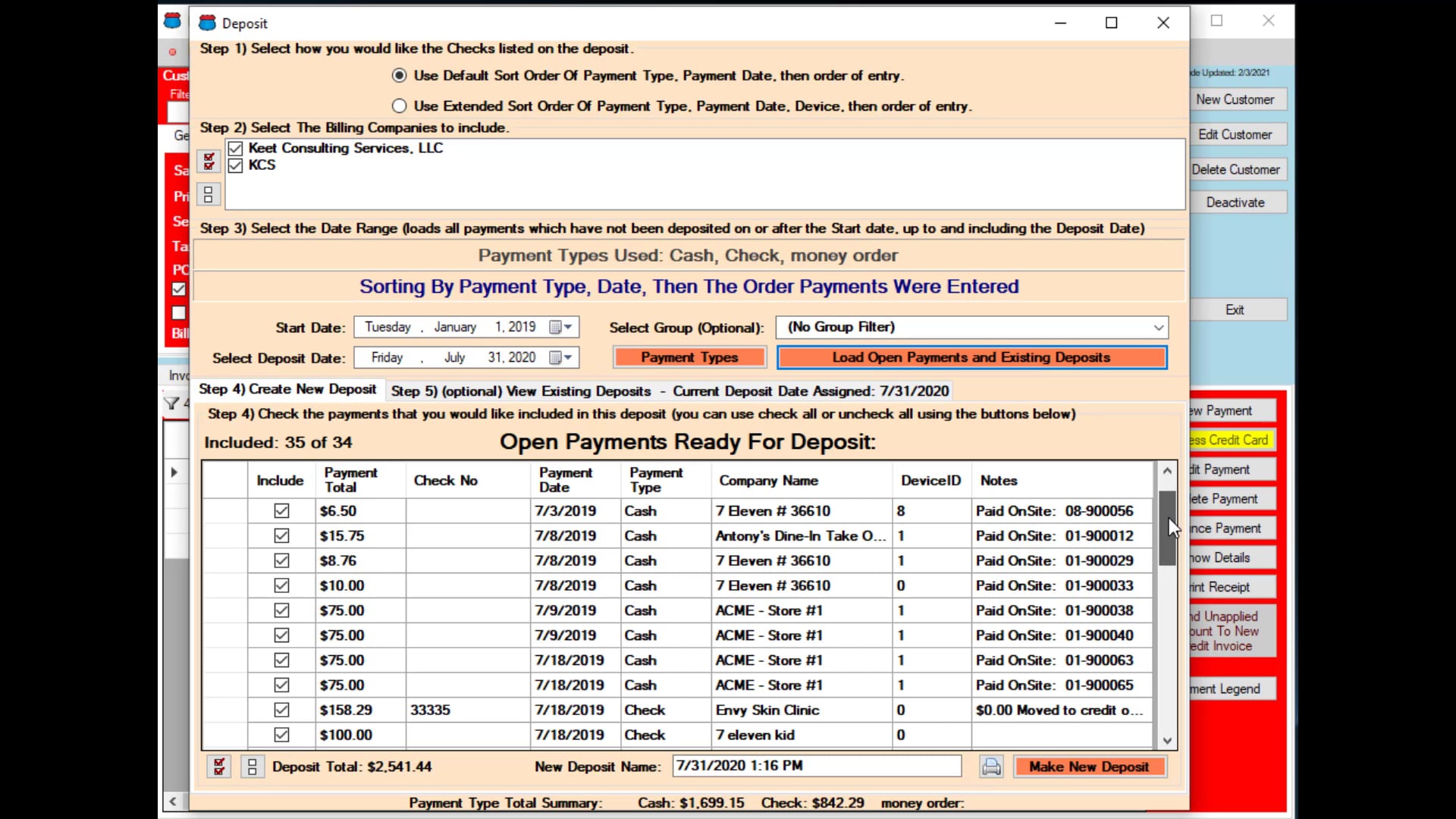Click the Payment Date column header
This screenshot has height=819, width=1456.
(x=575, y=480)
